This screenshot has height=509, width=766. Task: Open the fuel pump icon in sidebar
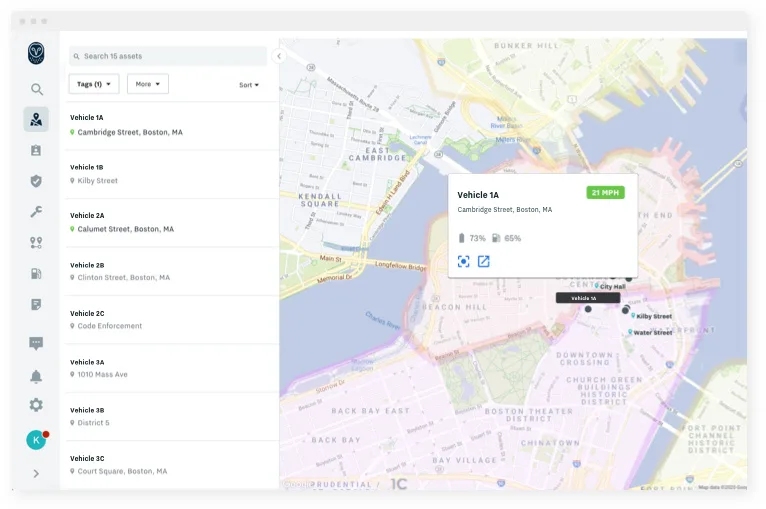click(x=36, y=274)
